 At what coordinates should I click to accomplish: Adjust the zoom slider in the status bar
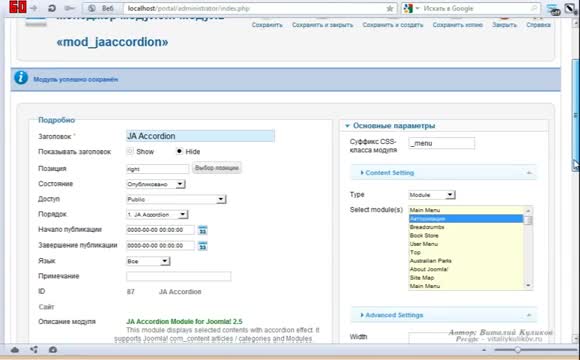517,350
